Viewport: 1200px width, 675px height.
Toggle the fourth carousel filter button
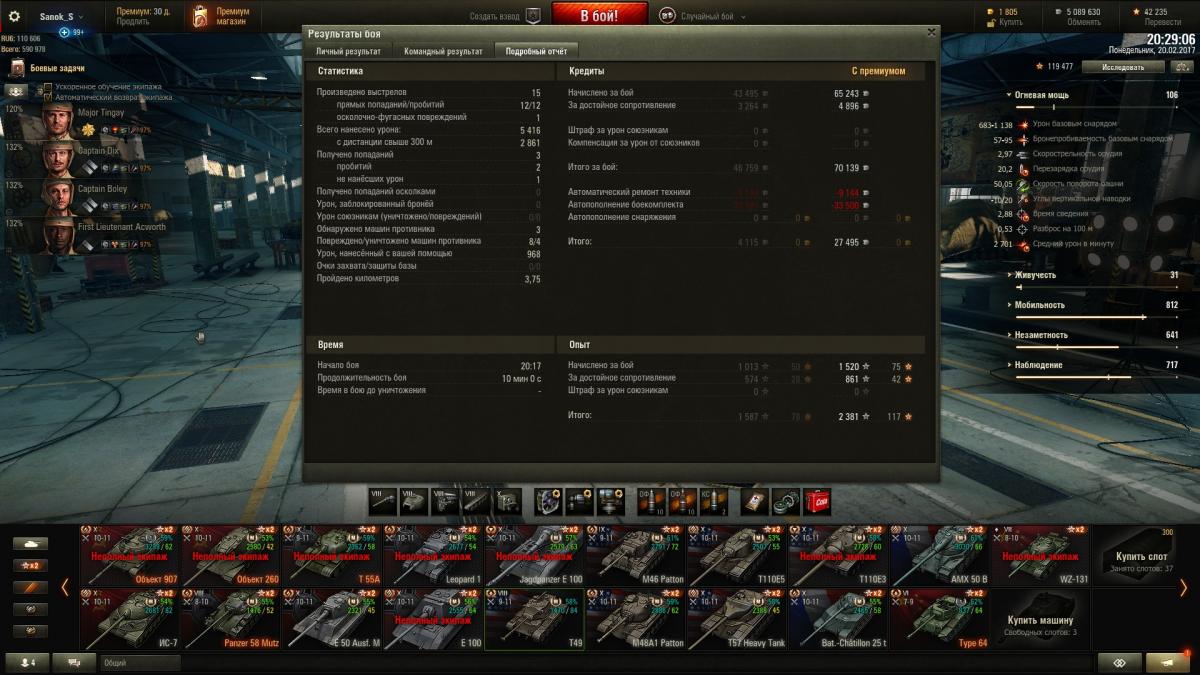point(30,609)
